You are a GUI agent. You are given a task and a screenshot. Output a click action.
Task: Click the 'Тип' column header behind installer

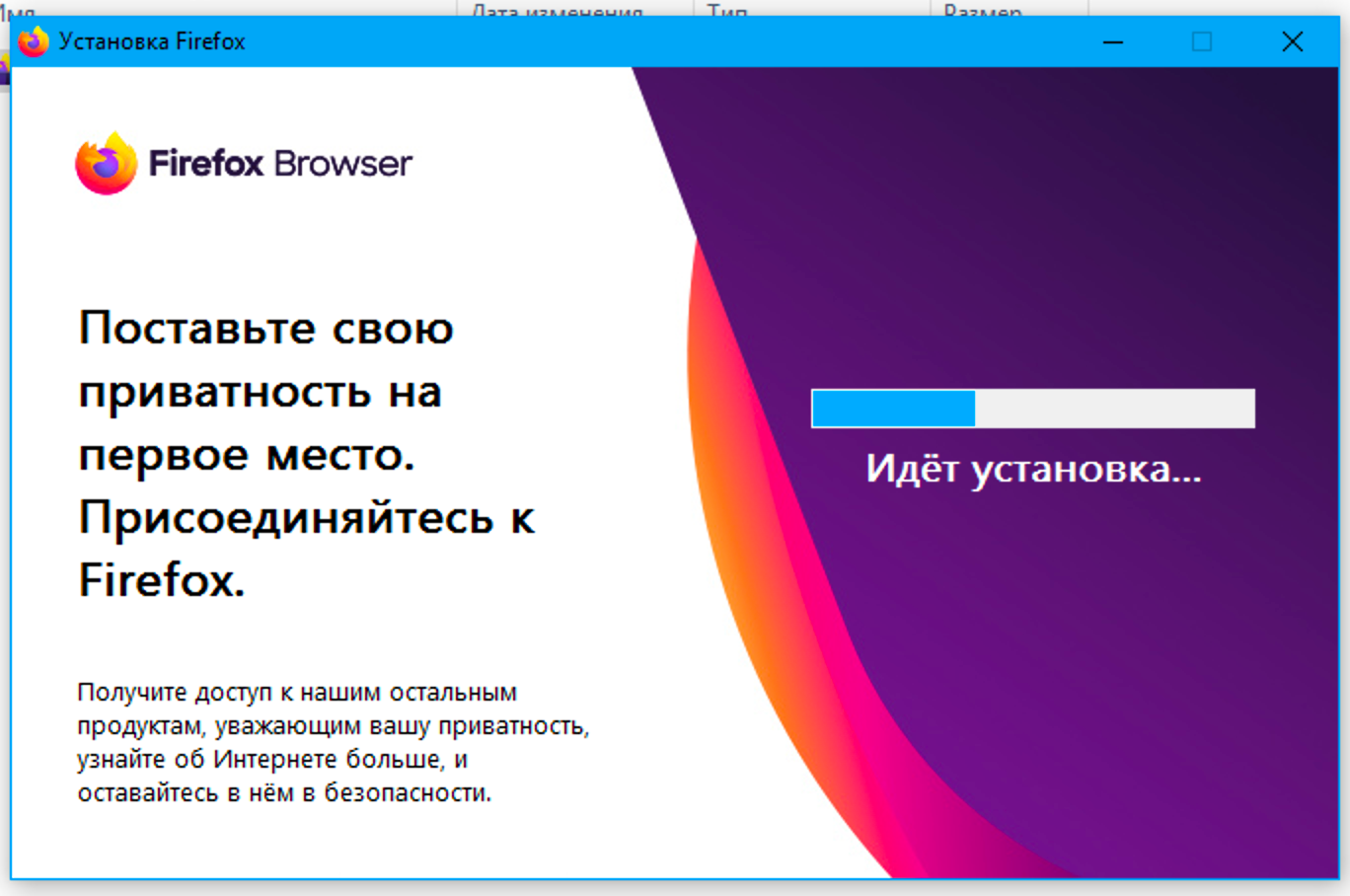(727, 11)
